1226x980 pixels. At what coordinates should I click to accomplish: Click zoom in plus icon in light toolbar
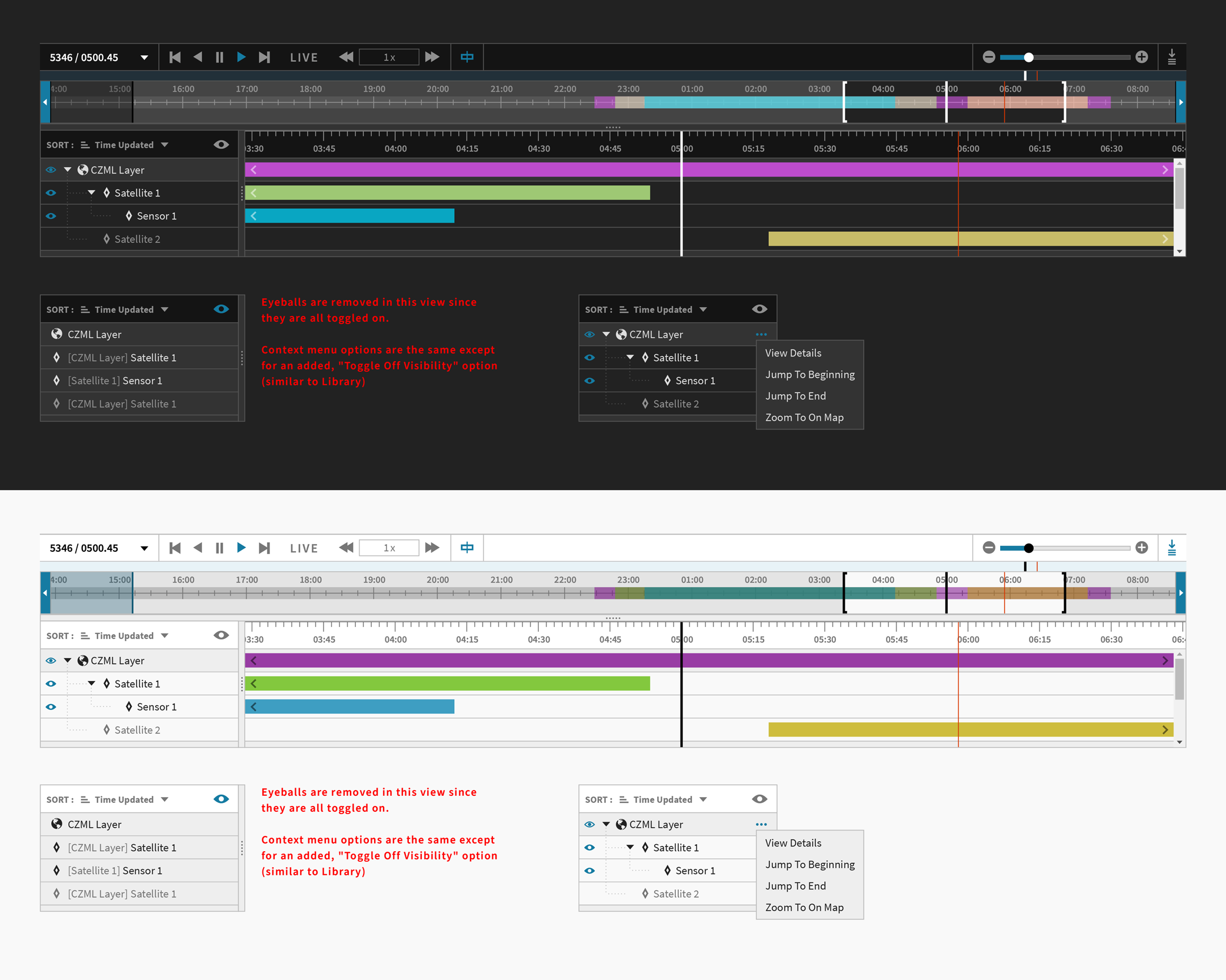click(x=1142, y=548)
